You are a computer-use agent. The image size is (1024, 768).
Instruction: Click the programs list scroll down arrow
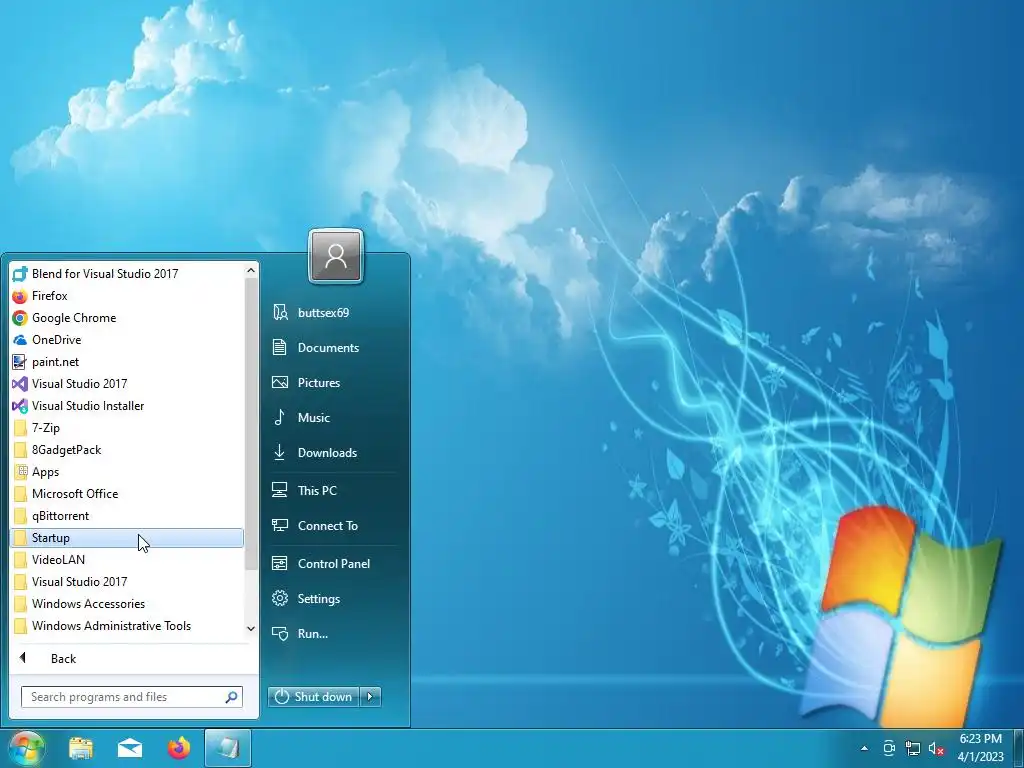point(251,628)
